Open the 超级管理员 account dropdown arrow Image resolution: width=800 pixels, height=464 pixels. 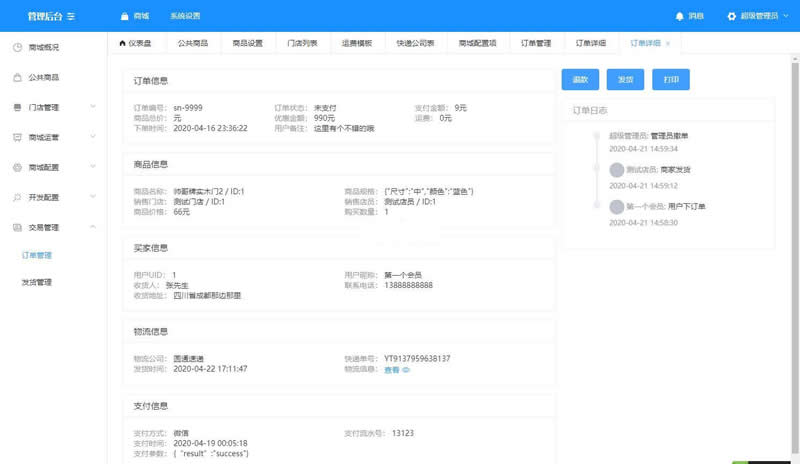pos(786,16)
